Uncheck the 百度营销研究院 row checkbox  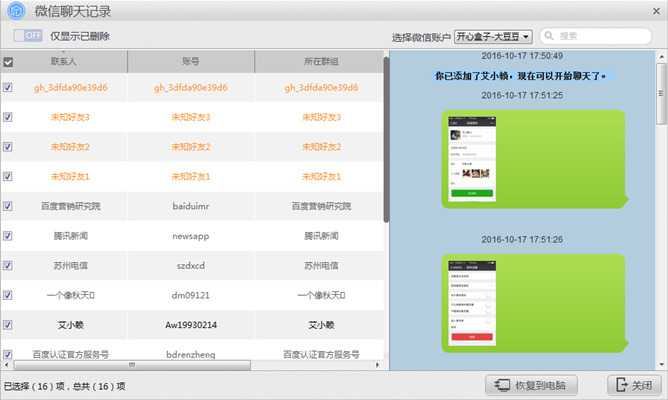click(8, 206)
